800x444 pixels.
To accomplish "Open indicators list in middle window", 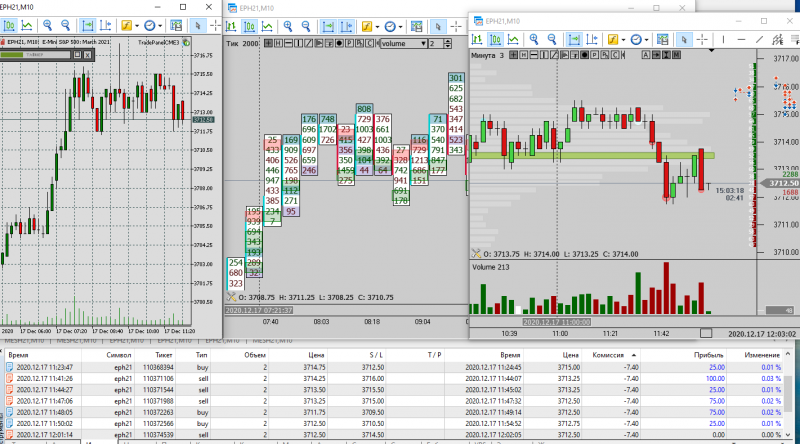I will click(x=366, y=27).
